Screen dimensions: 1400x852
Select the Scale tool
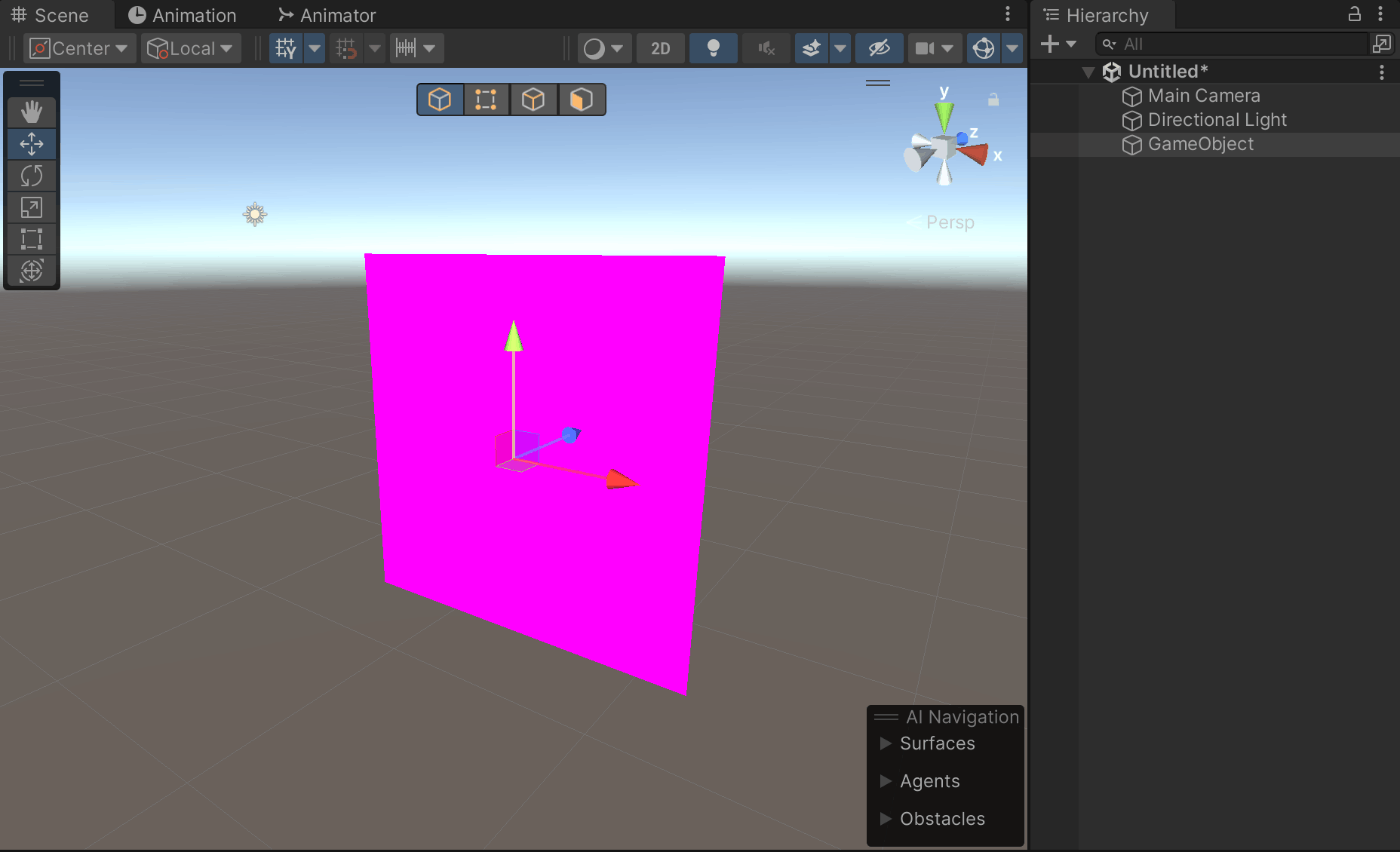[32, 207]
